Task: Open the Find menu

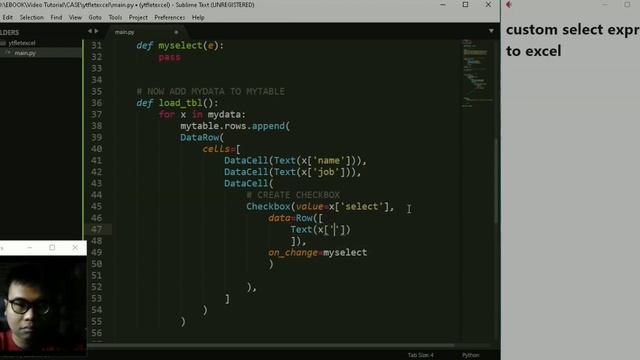Action: coord(56,18)
